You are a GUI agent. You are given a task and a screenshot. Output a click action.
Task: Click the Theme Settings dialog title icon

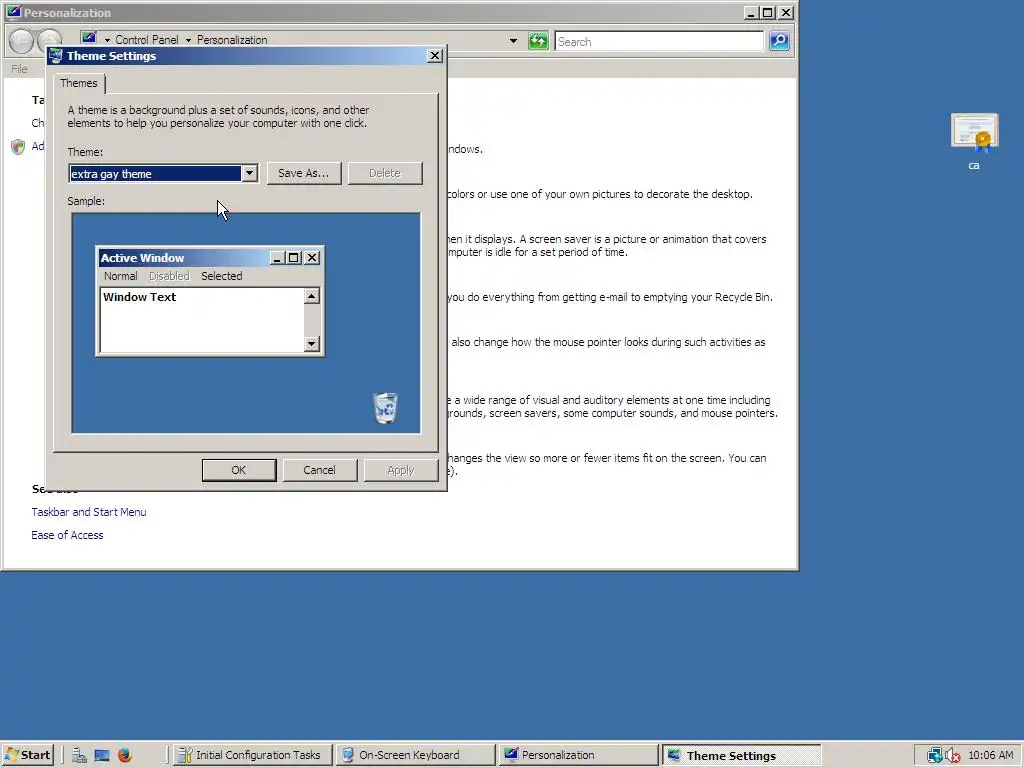pyautogui.click(x=56, y=56)
